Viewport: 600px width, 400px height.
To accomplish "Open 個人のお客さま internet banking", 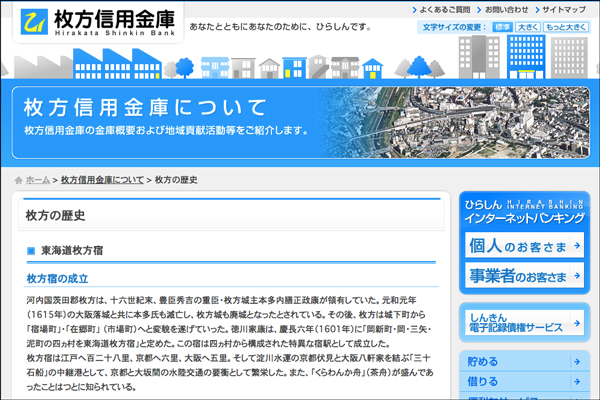I will pyautogui.click(x=525, y=245).
